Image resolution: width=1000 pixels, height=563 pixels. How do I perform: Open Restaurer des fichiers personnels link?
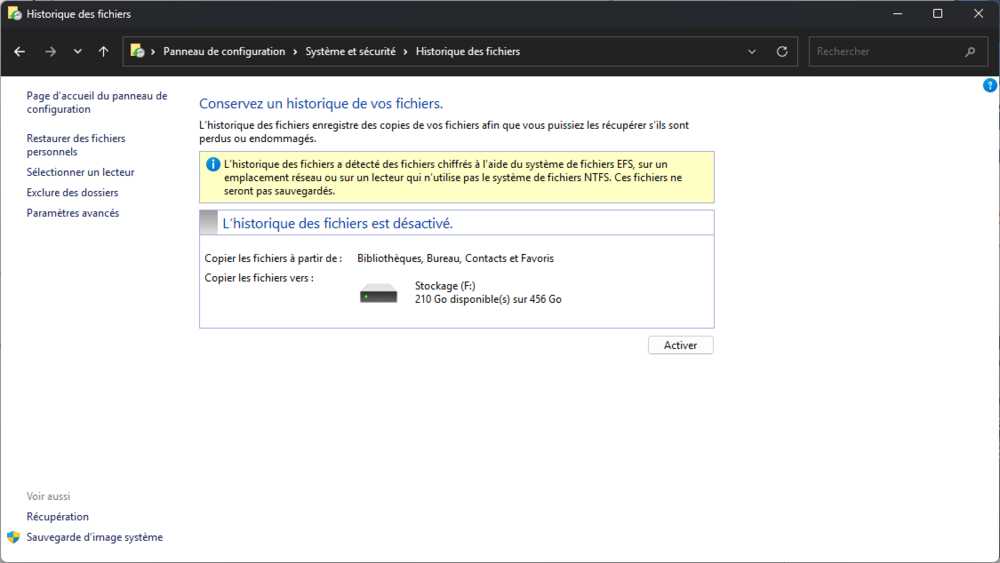click(x=76, y=145)
